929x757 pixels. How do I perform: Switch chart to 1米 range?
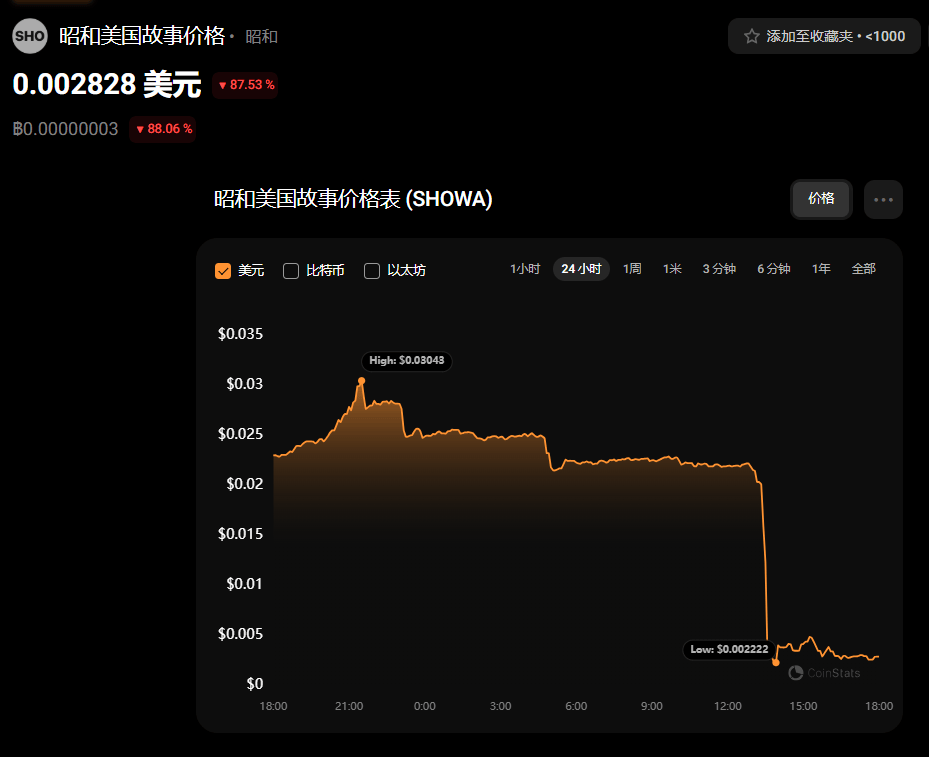tap(672, 269)
